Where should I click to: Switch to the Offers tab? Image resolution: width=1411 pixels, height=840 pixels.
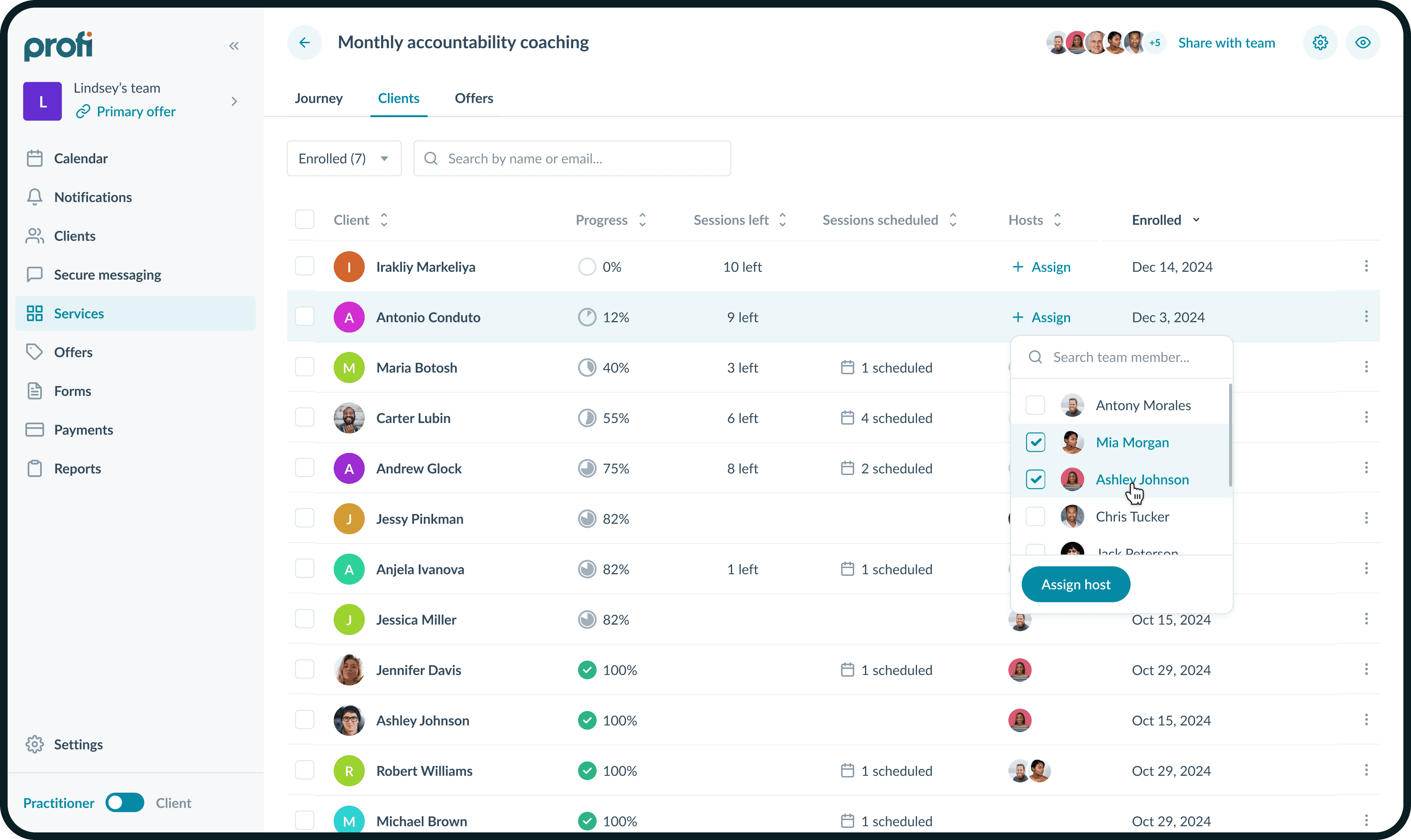[473, 98]
